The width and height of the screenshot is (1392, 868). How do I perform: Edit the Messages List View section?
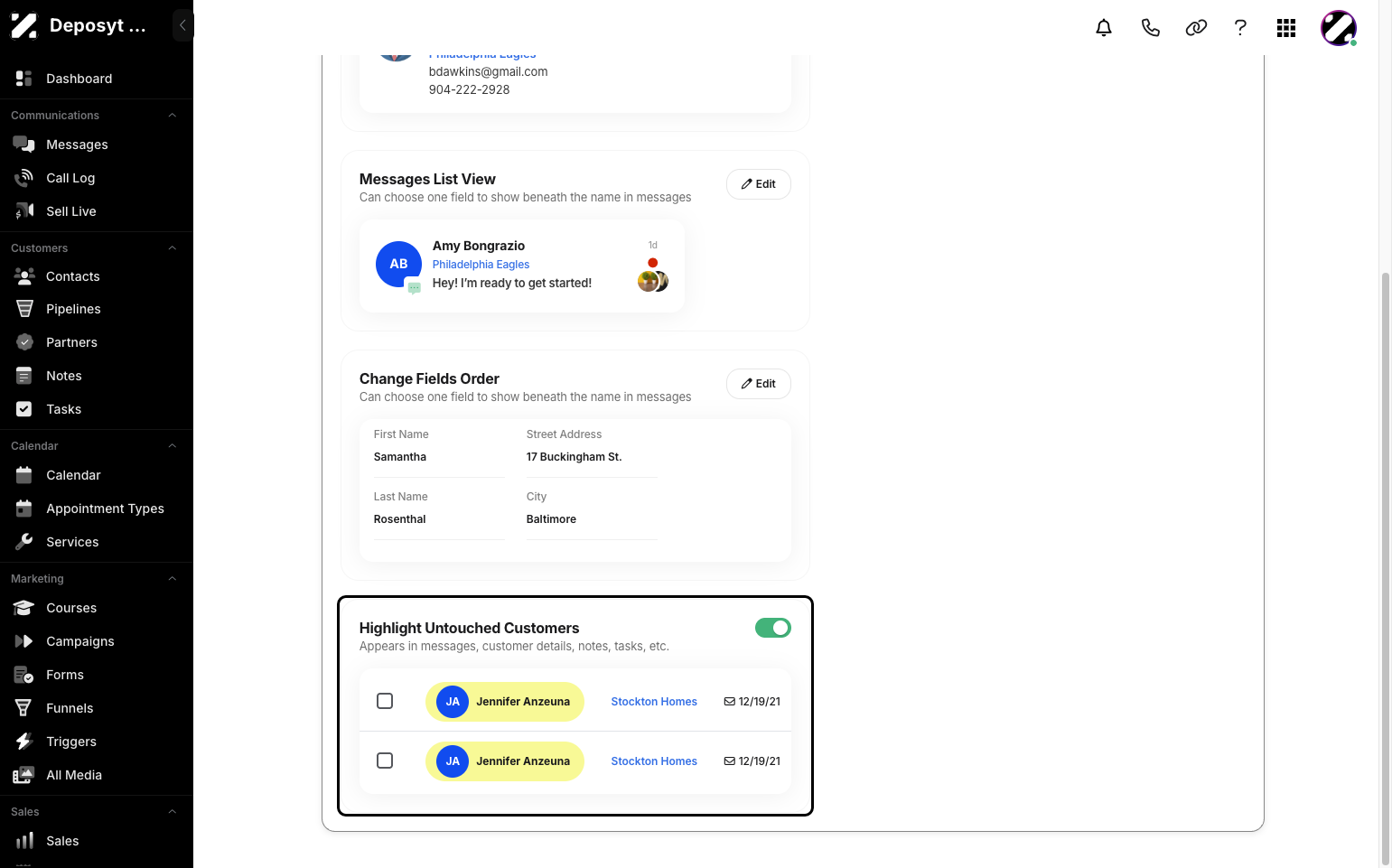[759, 184]
